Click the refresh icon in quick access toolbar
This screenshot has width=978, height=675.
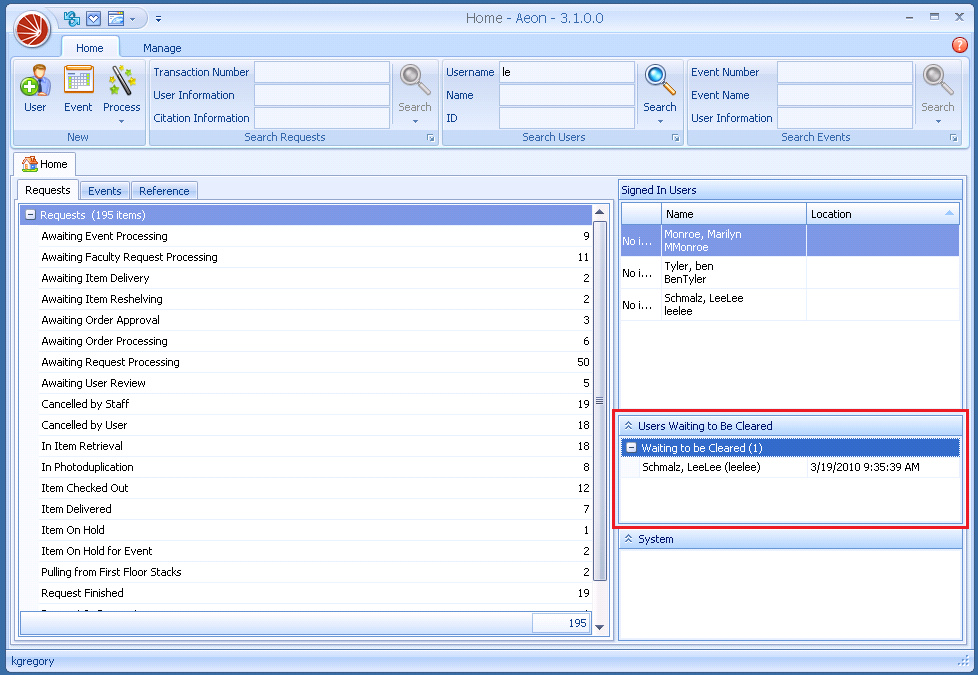coord(72,18)
